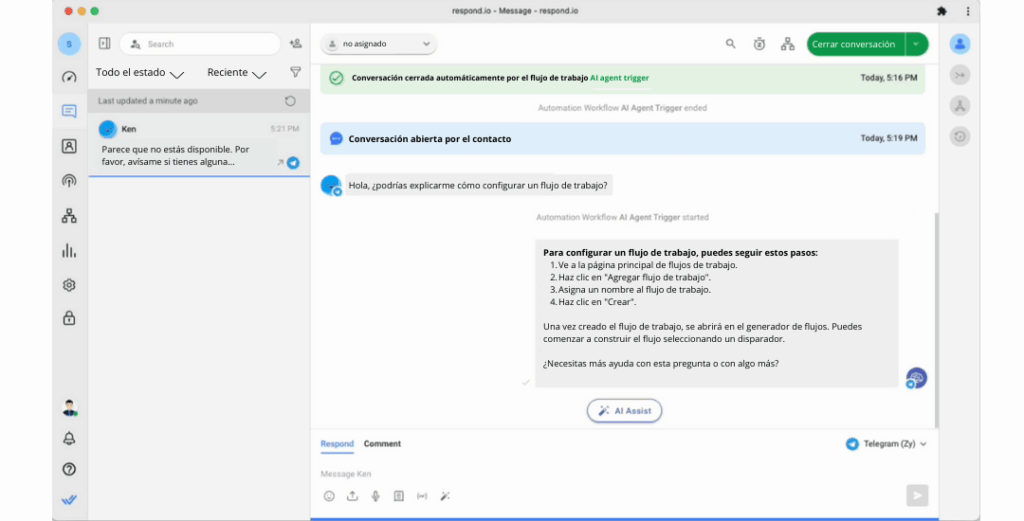Click the double checkmark icon at sidebar bottom
The height and width of the screenshot is (521, 1024).
click(x=69, y=500)
